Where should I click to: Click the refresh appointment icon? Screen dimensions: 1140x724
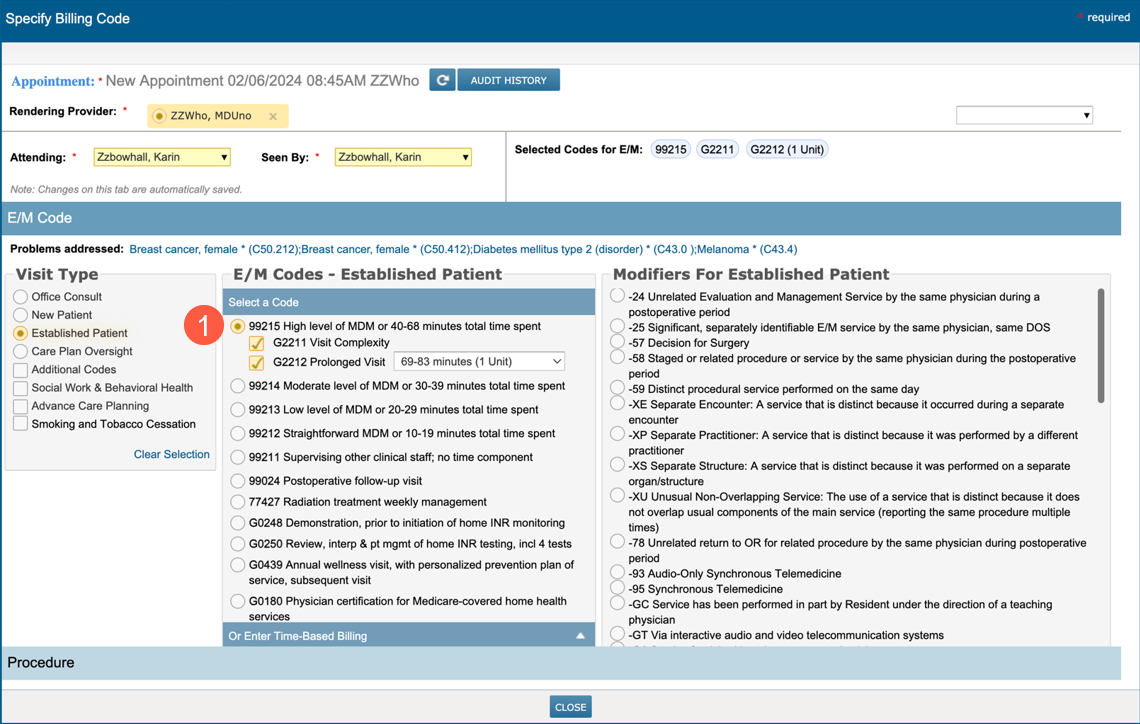pyautogui.click(x=442, y=80)
